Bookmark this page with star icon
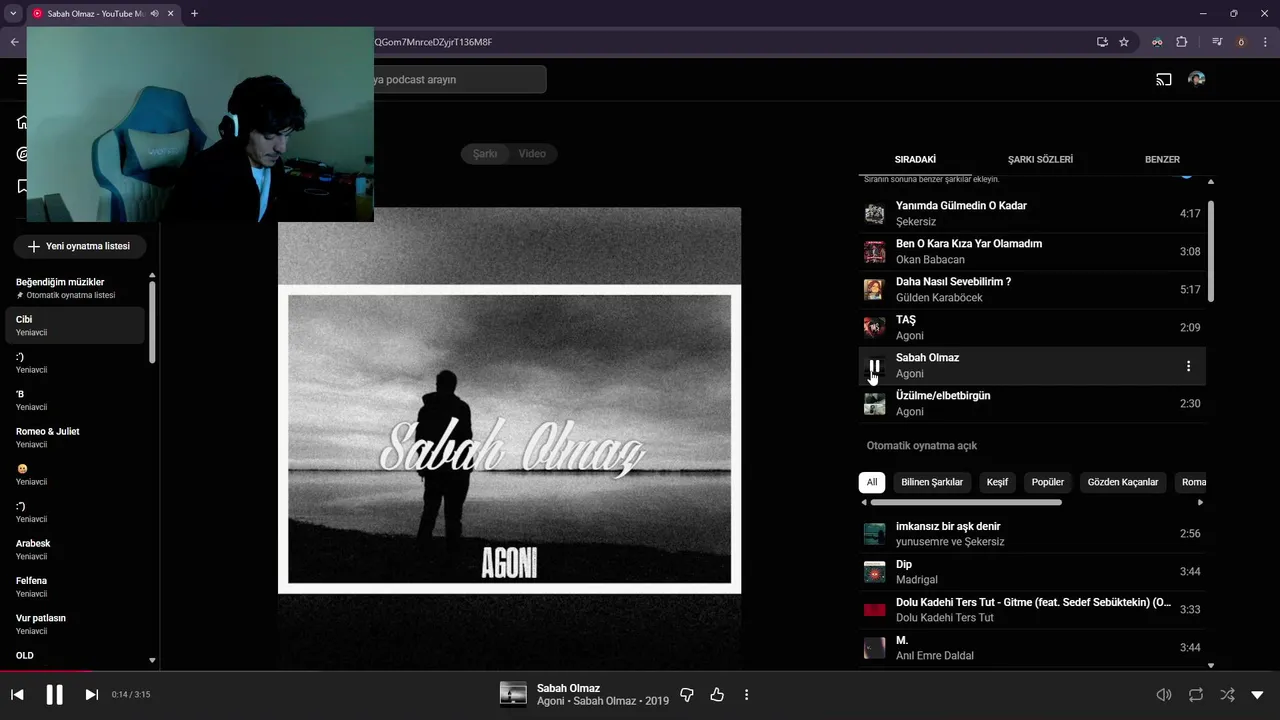 (1124, 42)
